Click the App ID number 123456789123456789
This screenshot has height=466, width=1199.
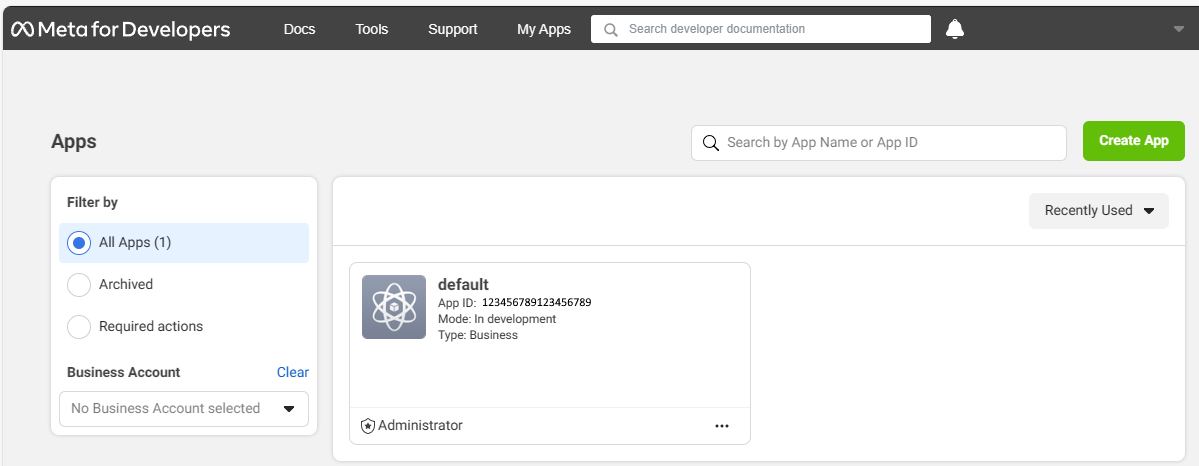point(537,302)
